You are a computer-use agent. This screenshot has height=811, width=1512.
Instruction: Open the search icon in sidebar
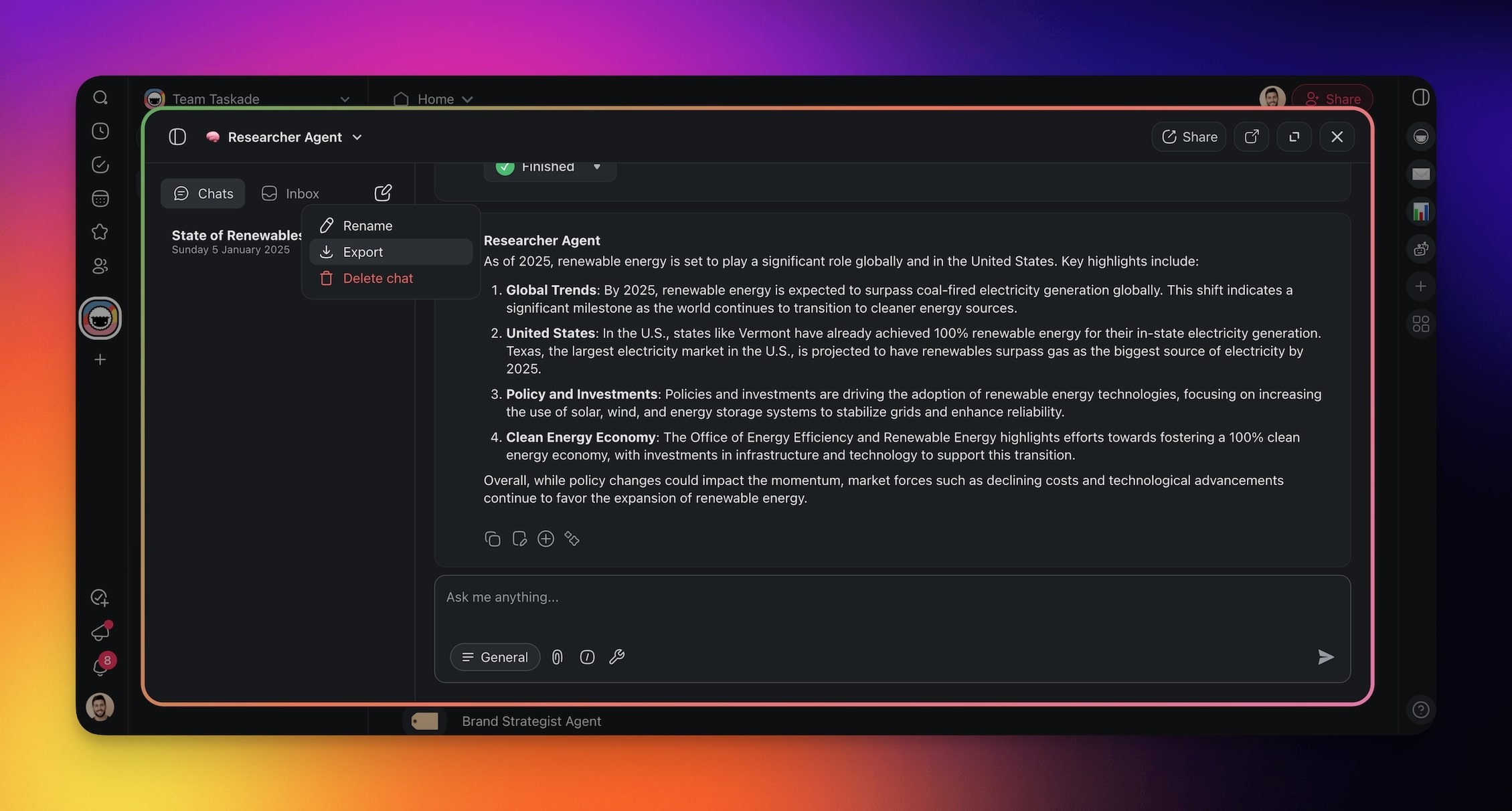pyautogui.click(x=100, y=98)
